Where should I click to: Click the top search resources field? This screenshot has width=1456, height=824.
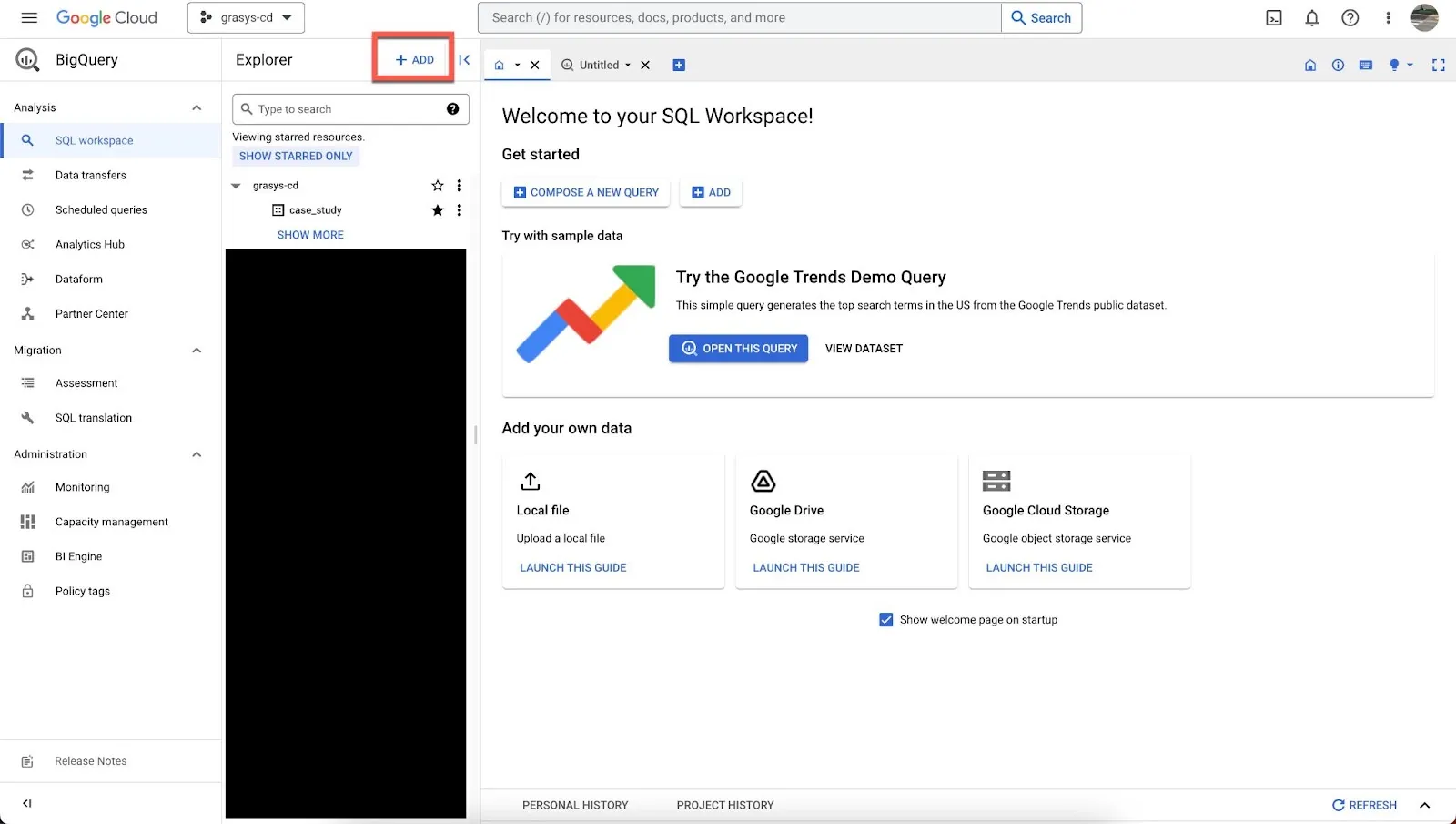[x=740, y=17]
